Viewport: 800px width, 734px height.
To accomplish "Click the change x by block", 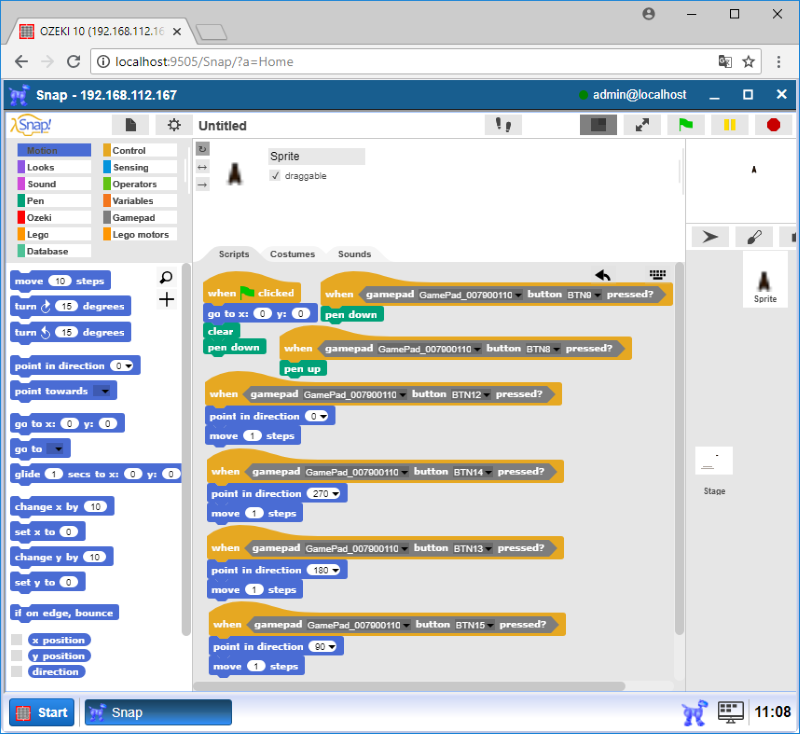I will tap(62, 507).
